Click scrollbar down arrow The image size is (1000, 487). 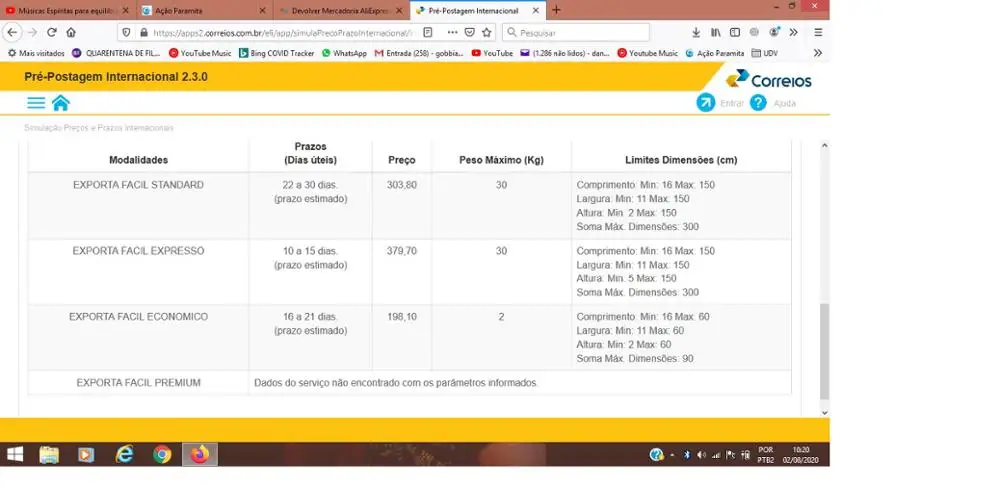pos(824,413)
